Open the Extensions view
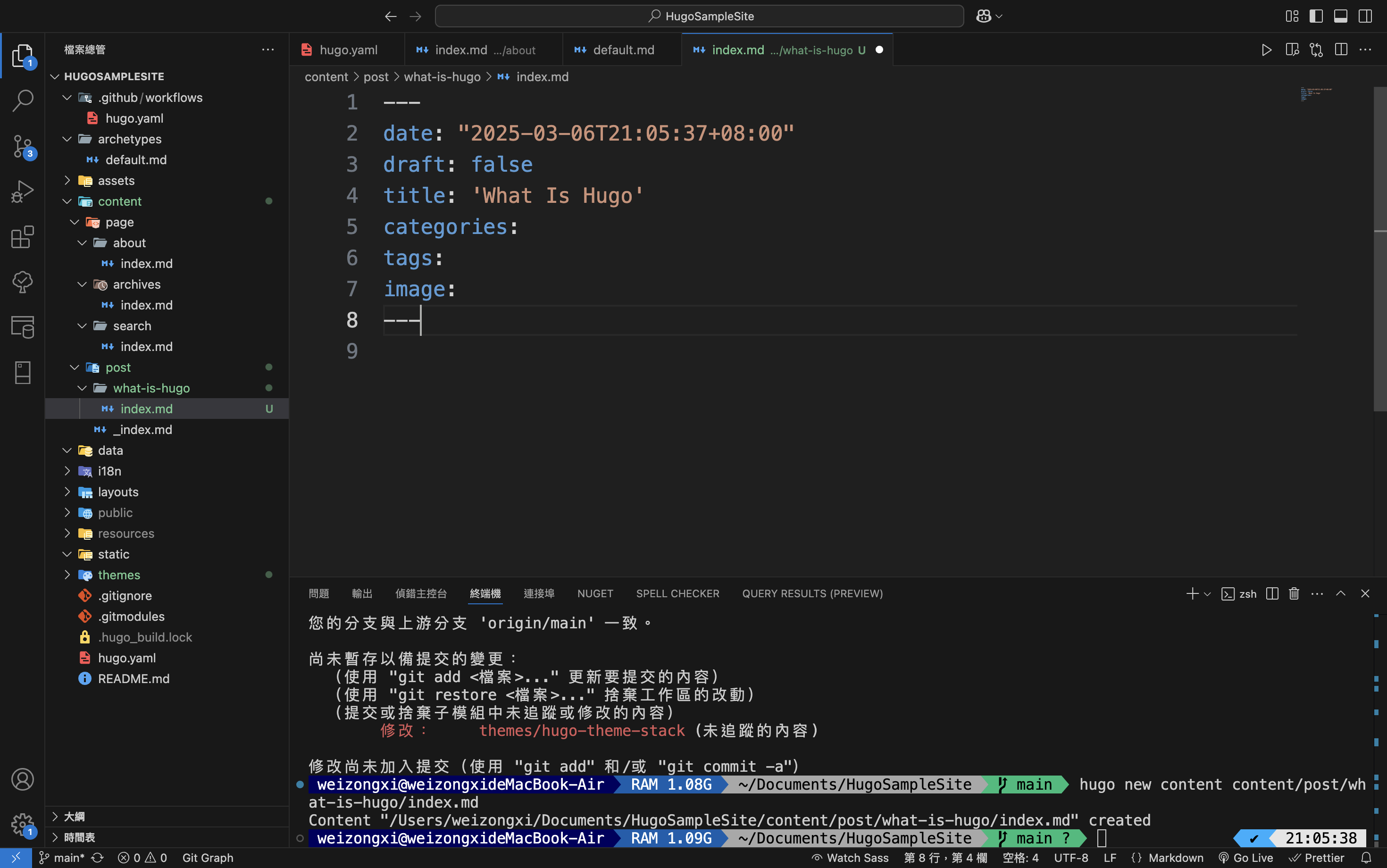The image size is (1387, 868). point(22,236)
